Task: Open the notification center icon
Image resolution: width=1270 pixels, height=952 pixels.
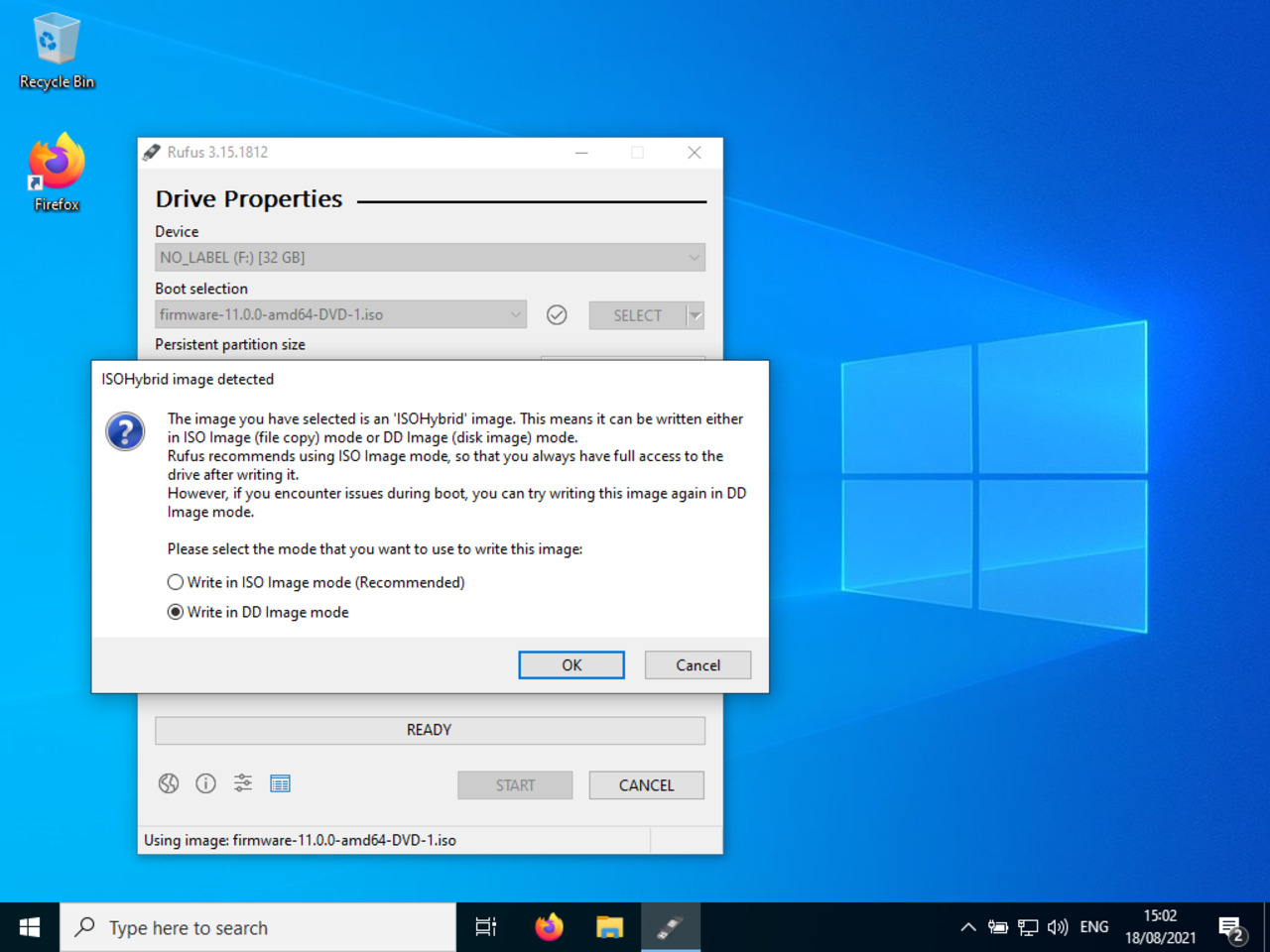Action: (x=1231, y=929)
